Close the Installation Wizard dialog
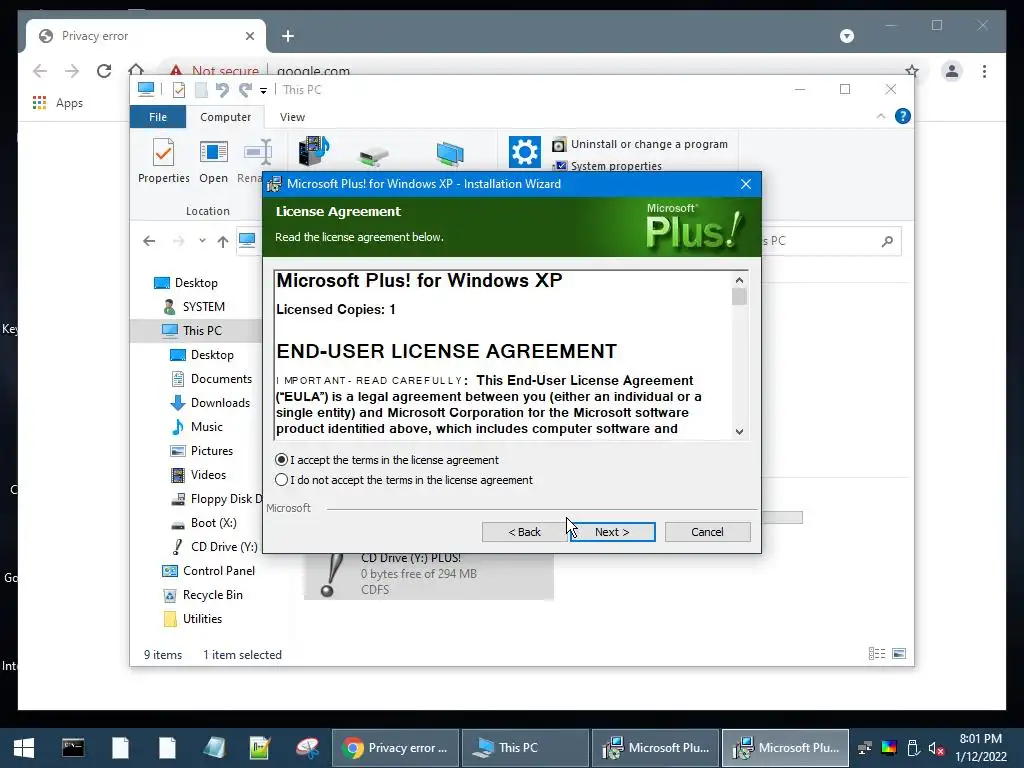 [x=746, y=184]
